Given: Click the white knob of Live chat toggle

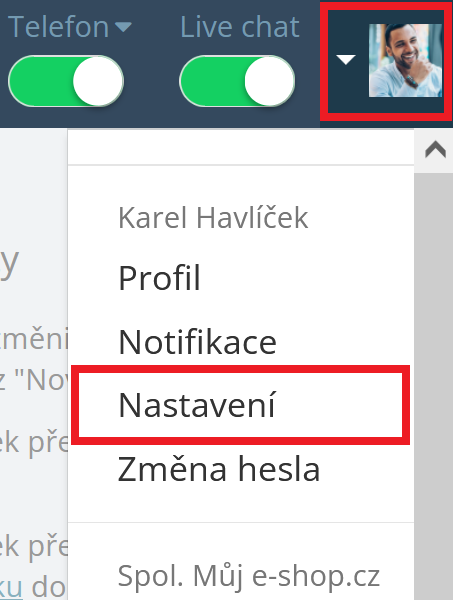Looking at the screenshot, I should coord(269,81).
